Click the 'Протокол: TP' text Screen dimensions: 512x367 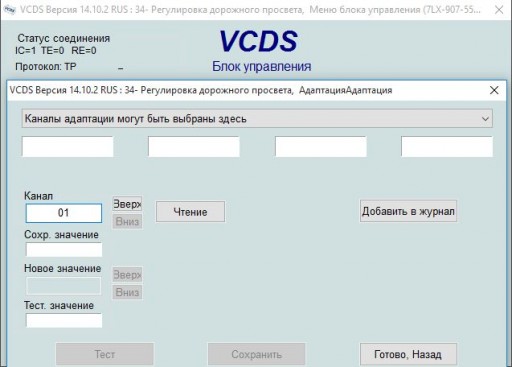[x=46, y=67]
